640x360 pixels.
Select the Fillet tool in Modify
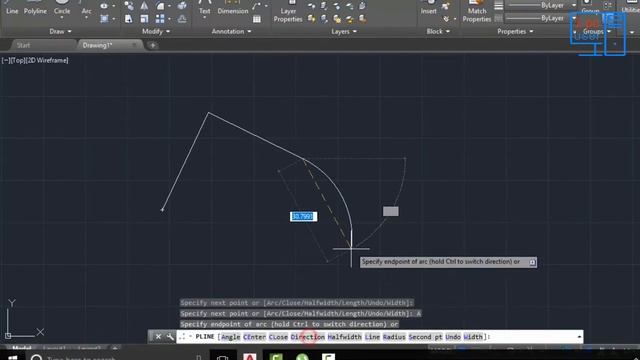[x=160, y=6]
